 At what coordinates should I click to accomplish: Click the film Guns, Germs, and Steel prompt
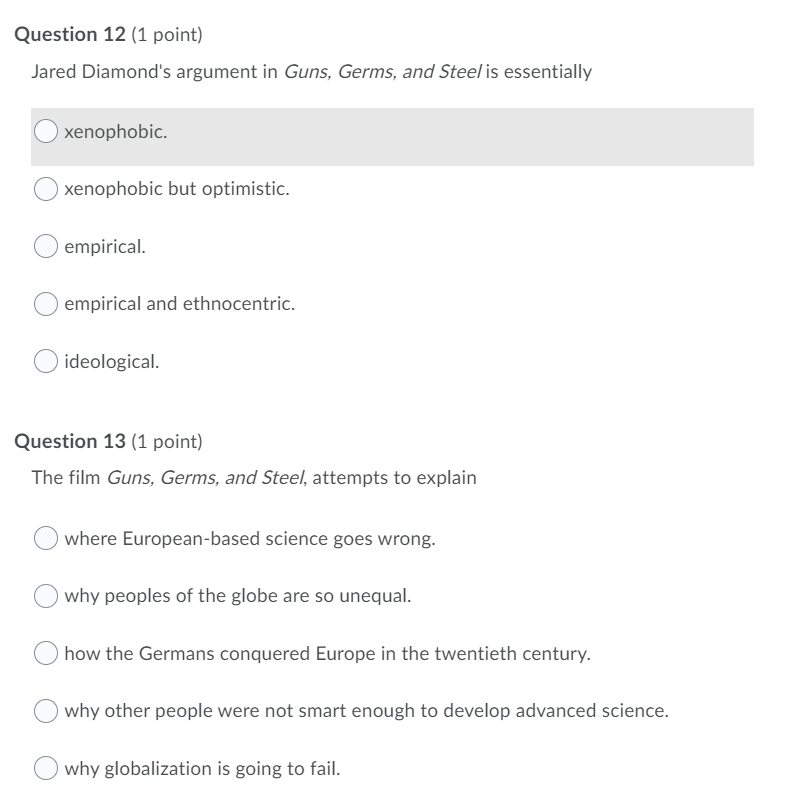(254, 478)
